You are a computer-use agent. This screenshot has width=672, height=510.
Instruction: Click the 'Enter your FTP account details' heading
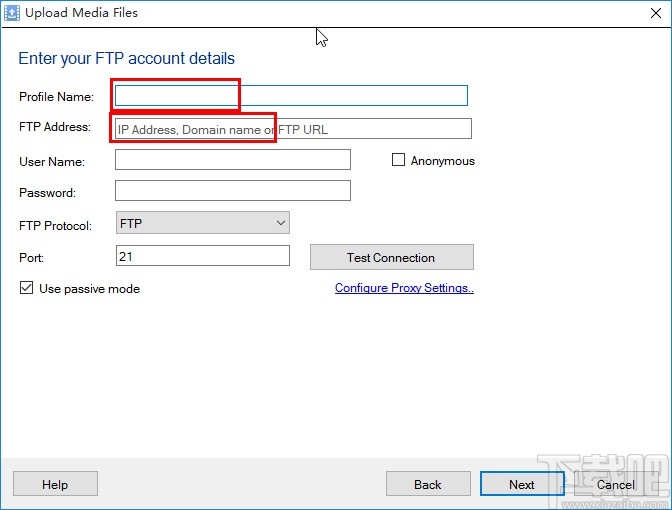127,58
